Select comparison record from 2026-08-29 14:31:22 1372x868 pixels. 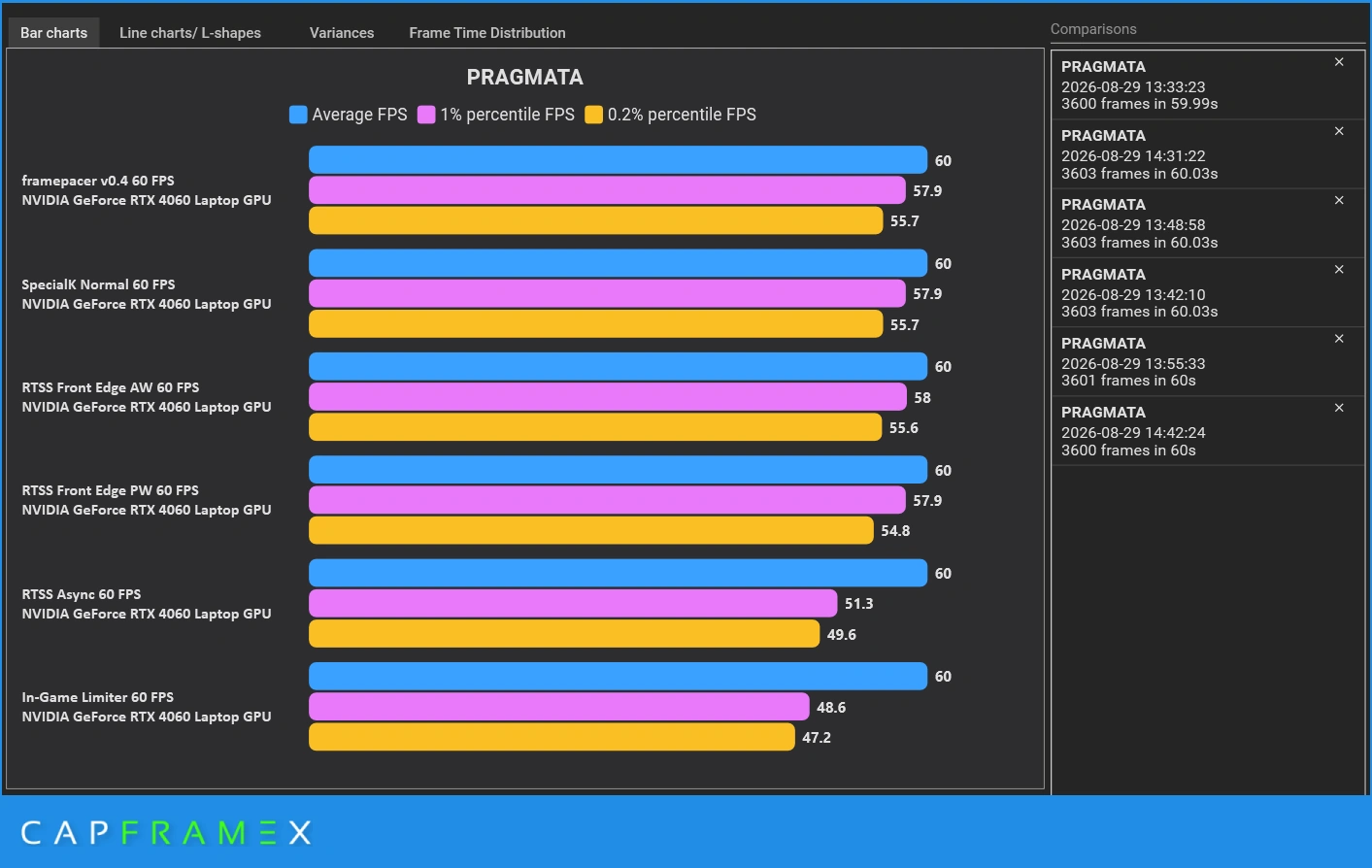tap(1207, 154)
